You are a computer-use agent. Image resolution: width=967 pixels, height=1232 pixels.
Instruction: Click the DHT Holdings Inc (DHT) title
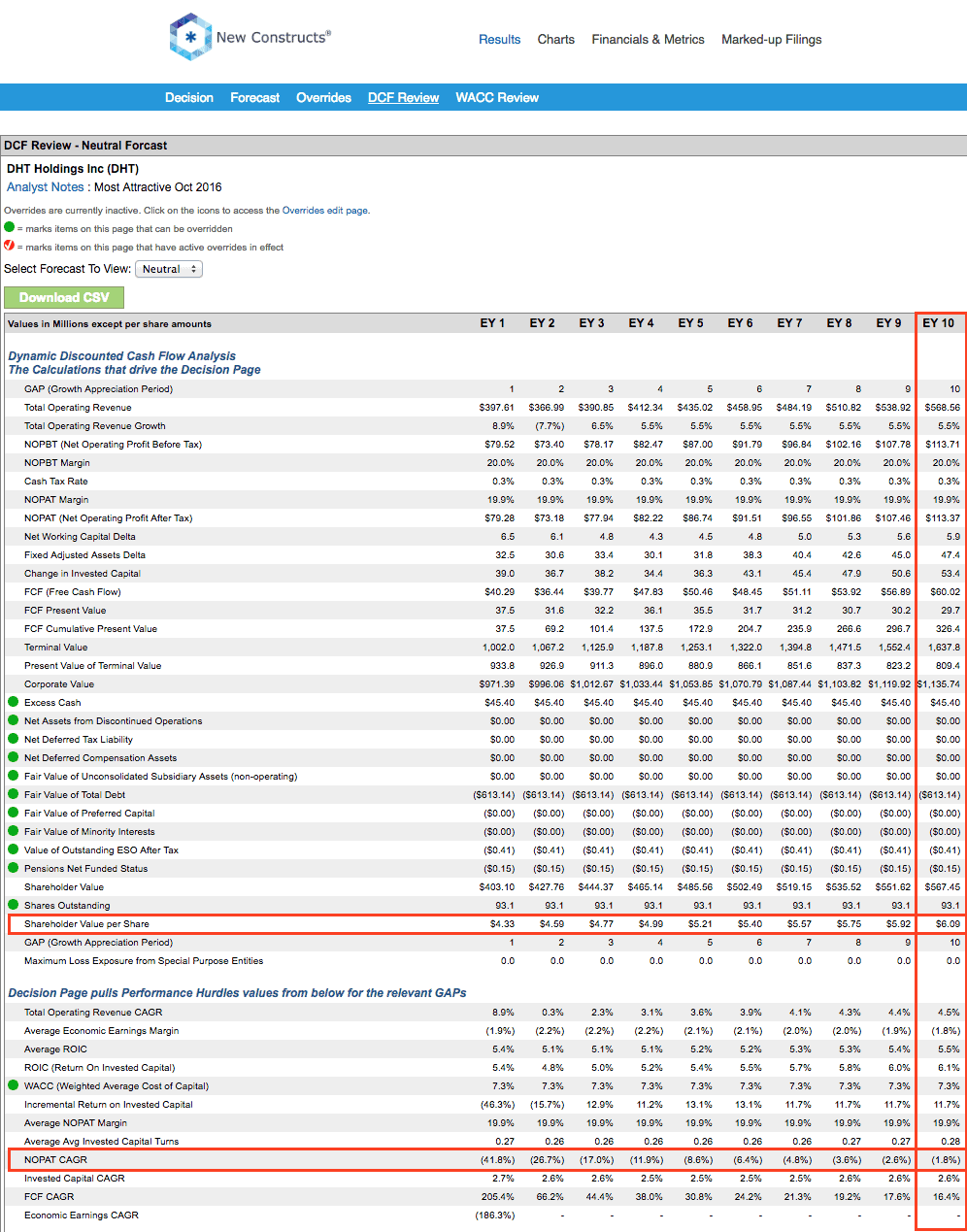(x=73, y=169)
